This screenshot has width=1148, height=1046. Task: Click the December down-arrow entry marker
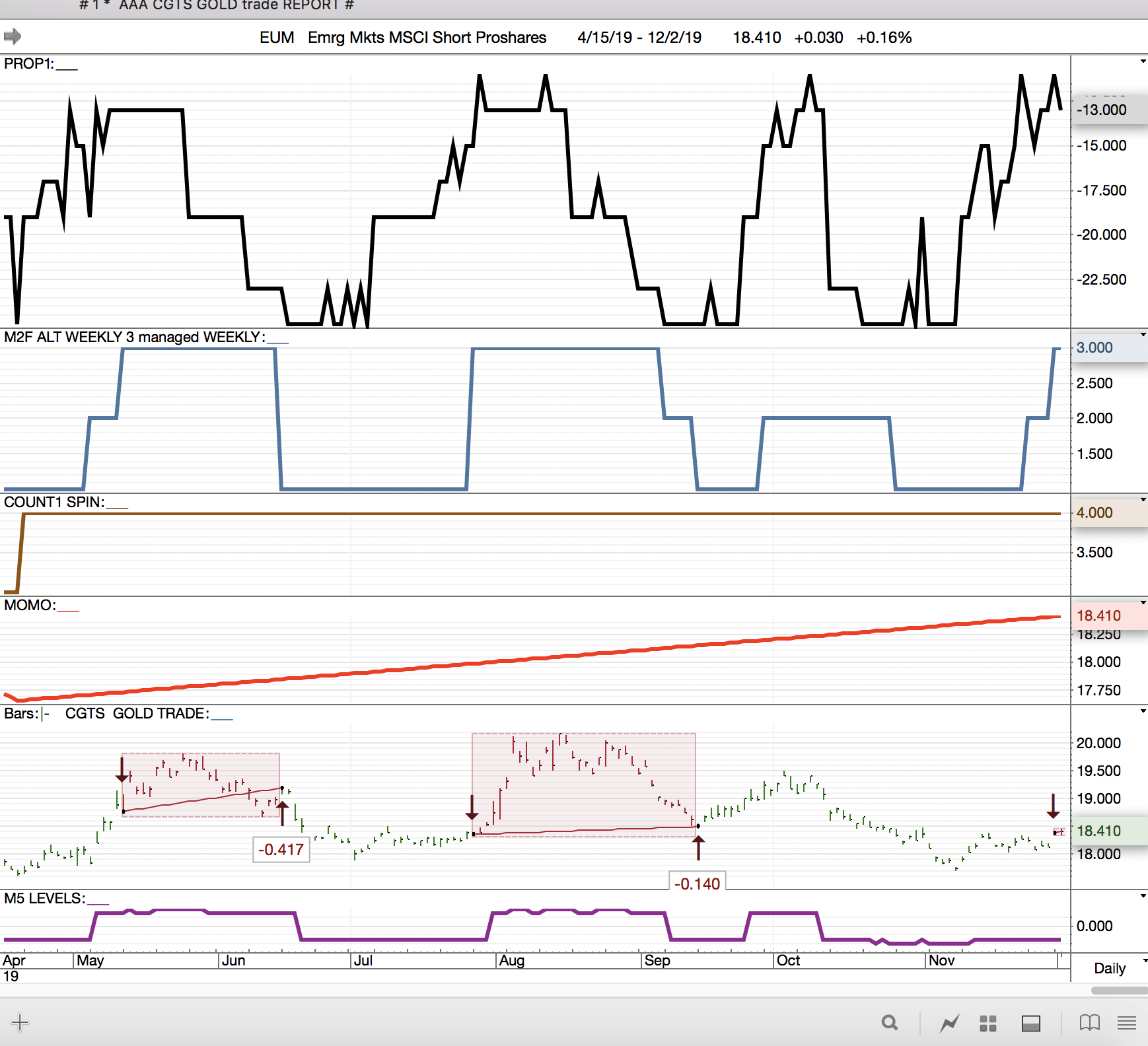(x=1053, y=806)
